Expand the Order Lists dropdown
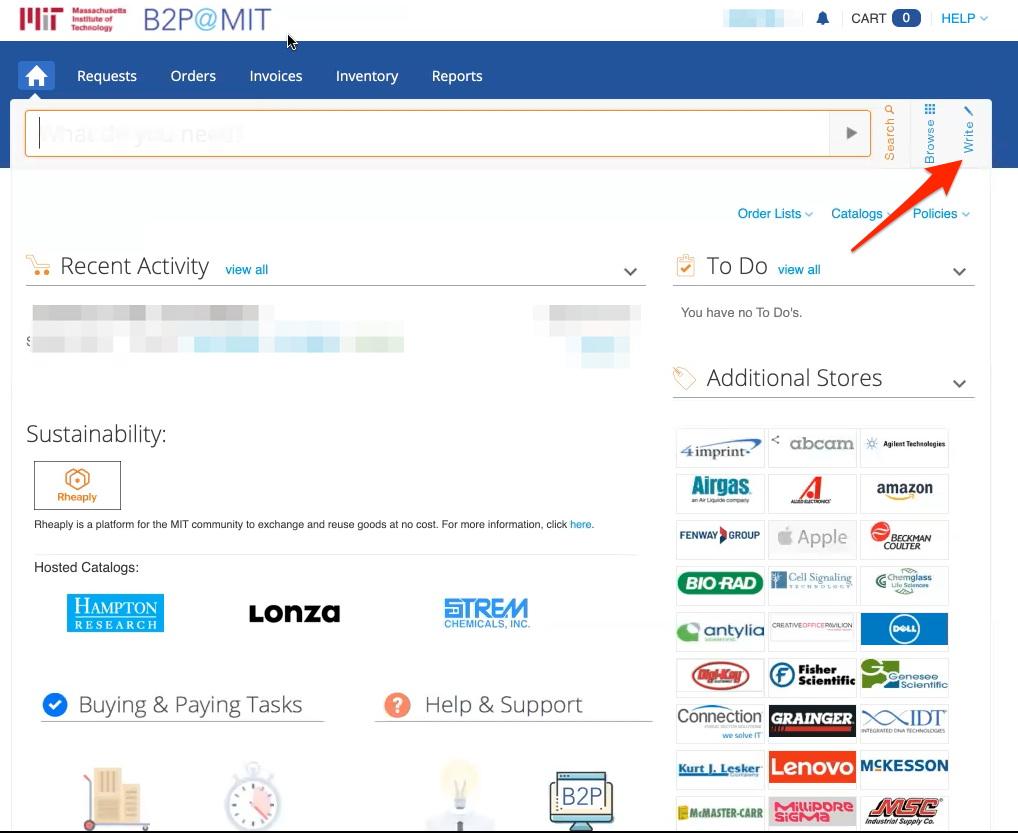Viewport: 1018px width, 833px height. click(x=775, y=214)
